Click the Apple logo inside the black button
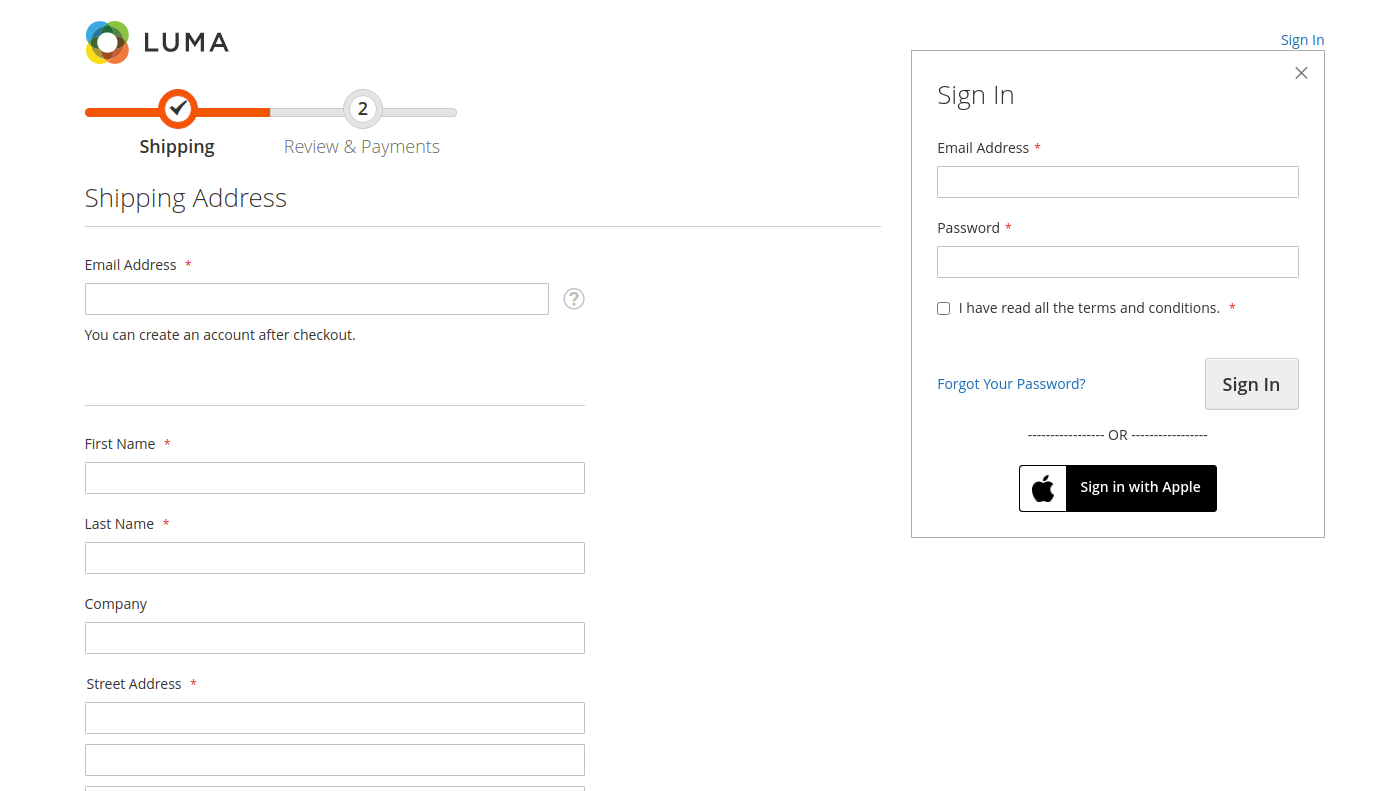This screenshot has width=1393, height=791. [x=1043, y=488]
